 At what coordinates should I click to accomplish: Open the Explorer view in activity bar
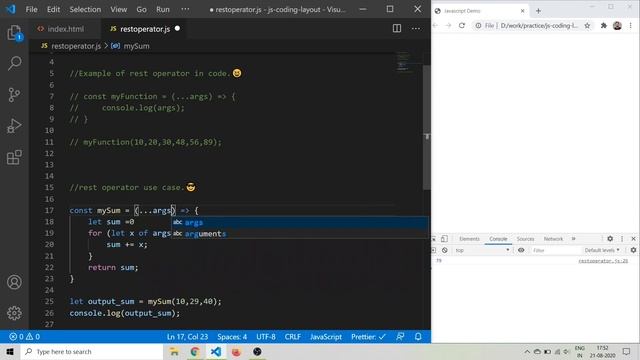(14, 33)
